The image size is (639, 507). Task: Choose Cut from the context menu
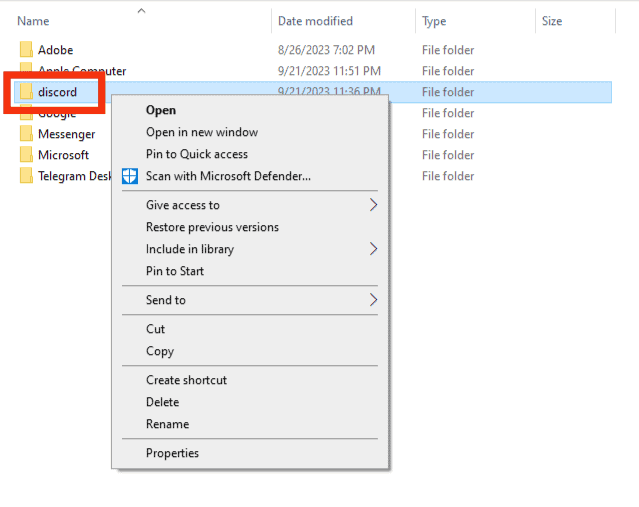[155, 329]
